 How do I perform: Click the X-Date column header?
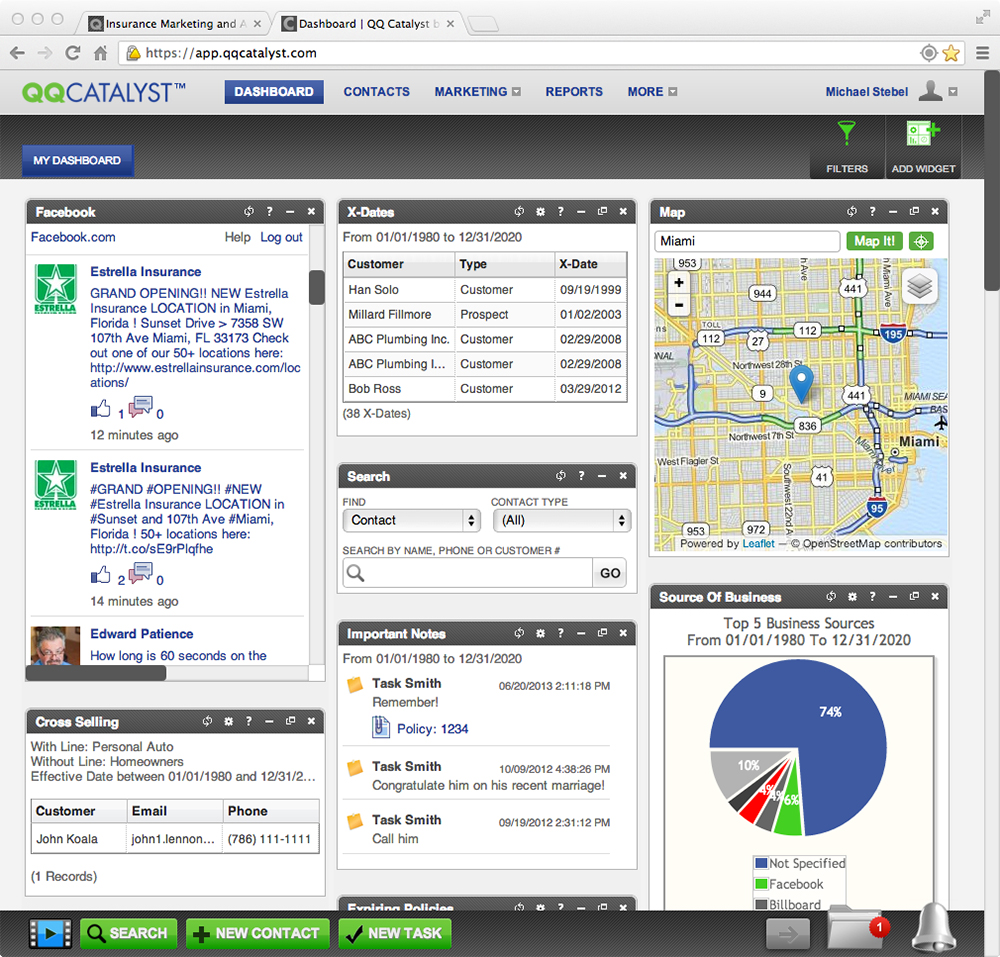589,264
